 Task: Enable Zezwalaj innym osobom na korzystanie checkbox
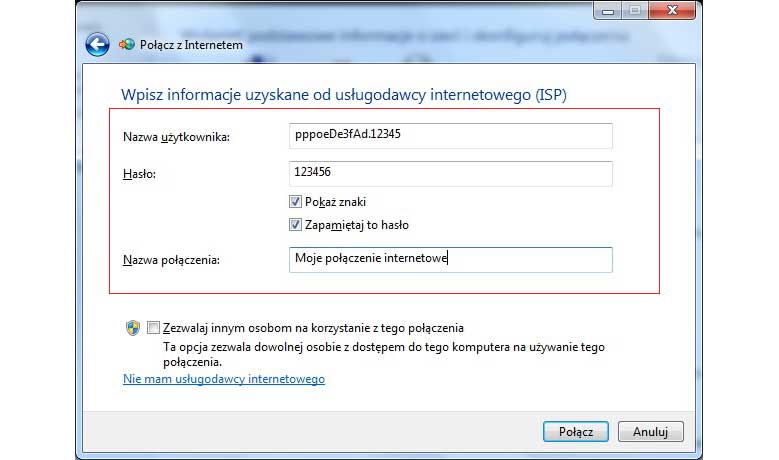coord(153,328)
